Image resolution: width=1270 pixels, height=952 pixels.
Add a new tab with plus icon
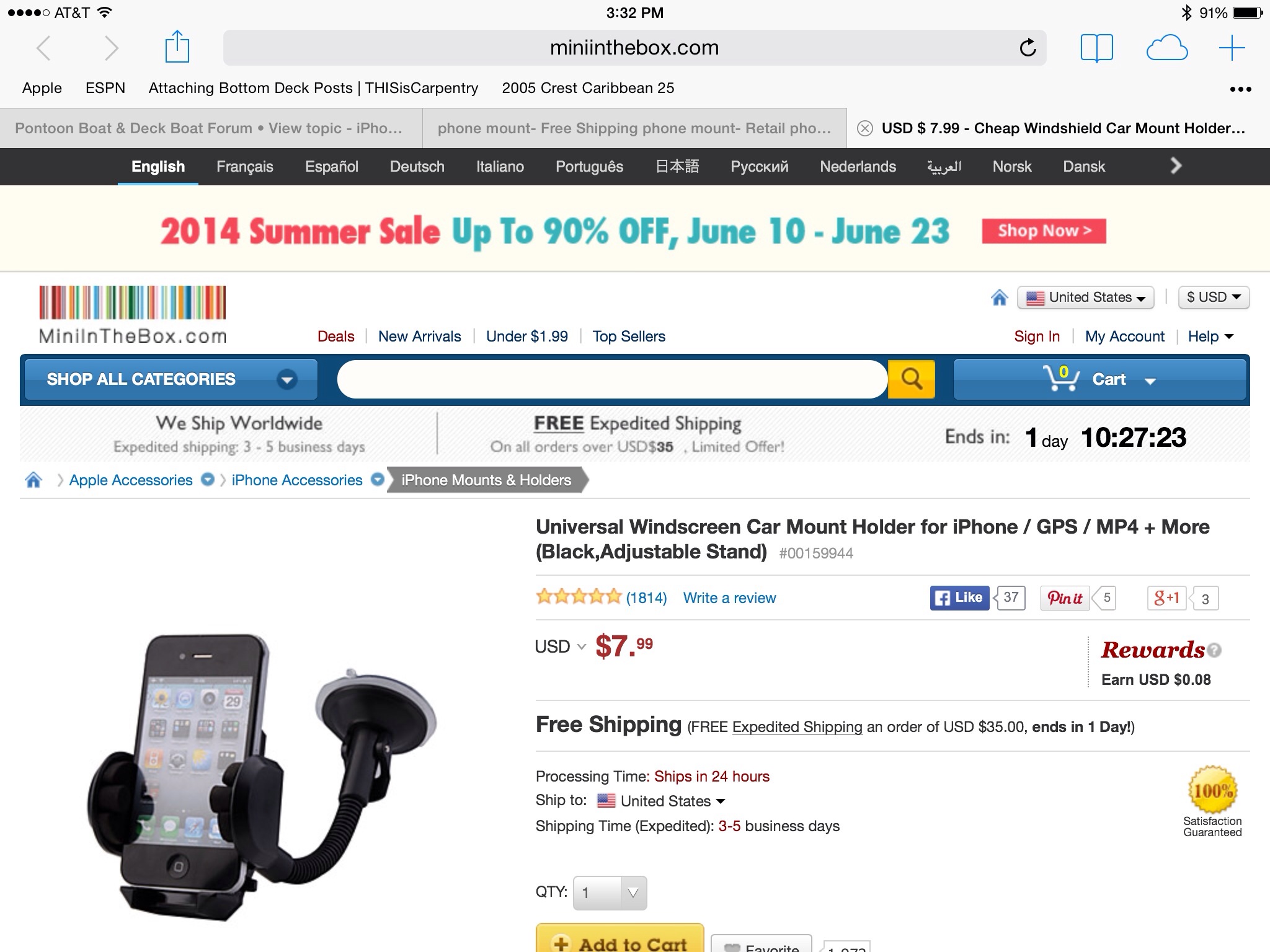[1232, 48]
